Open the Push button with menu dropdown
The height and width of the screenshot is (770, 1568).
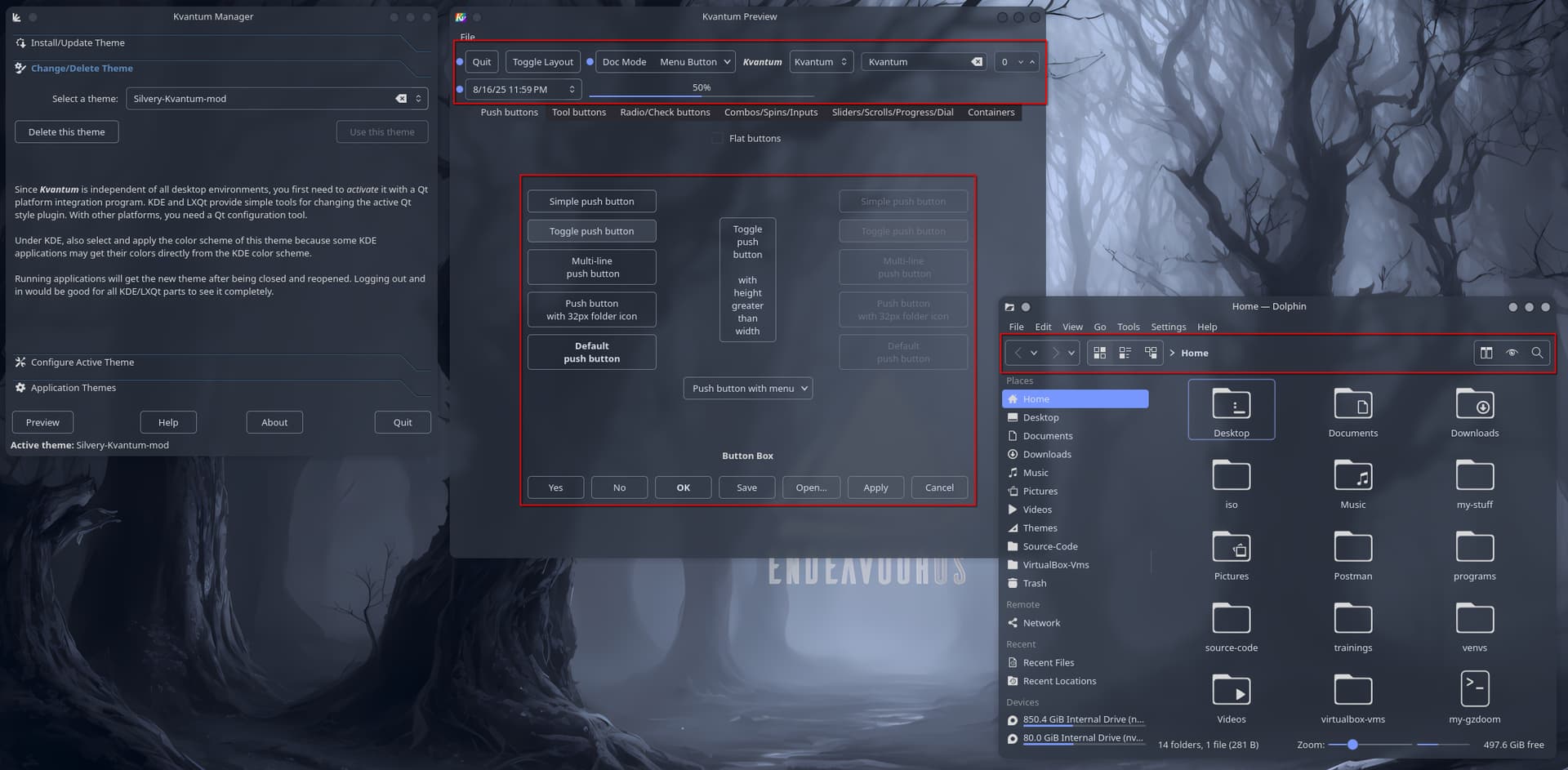[x=748, y=389]
